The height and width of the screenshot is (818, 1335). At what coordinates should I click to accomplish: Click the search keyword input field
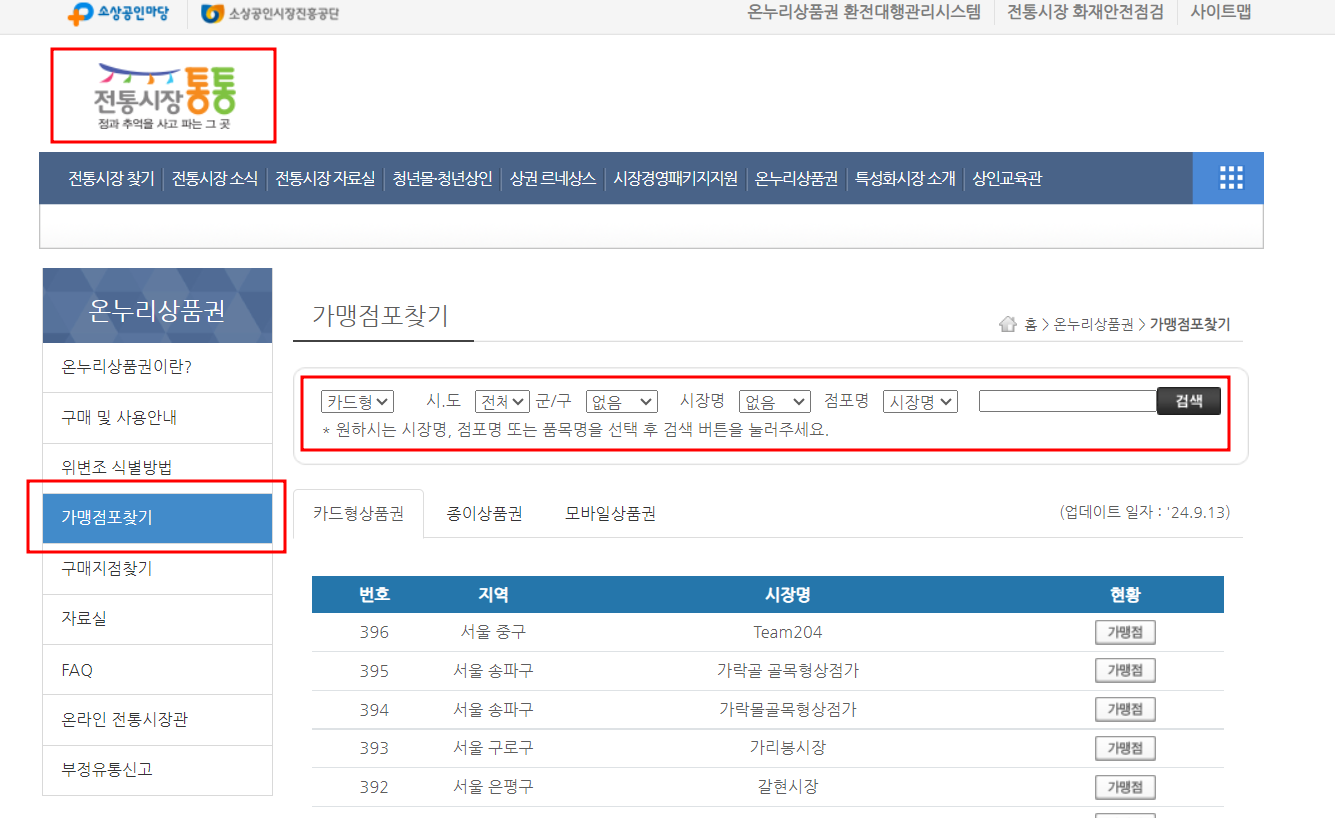coord(1068,401)
